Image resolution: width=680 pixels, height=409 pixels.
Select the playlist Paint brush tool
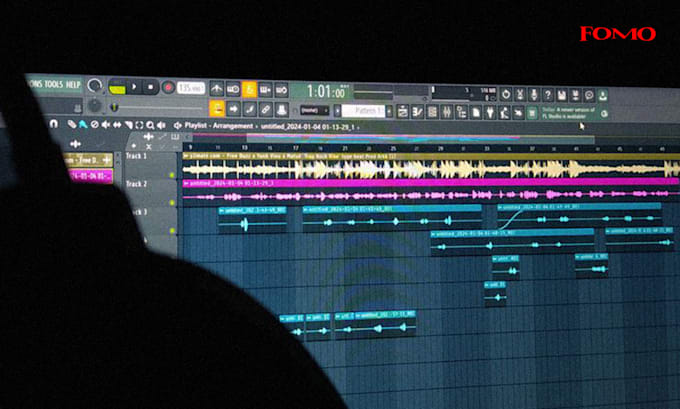click(82, 125)
